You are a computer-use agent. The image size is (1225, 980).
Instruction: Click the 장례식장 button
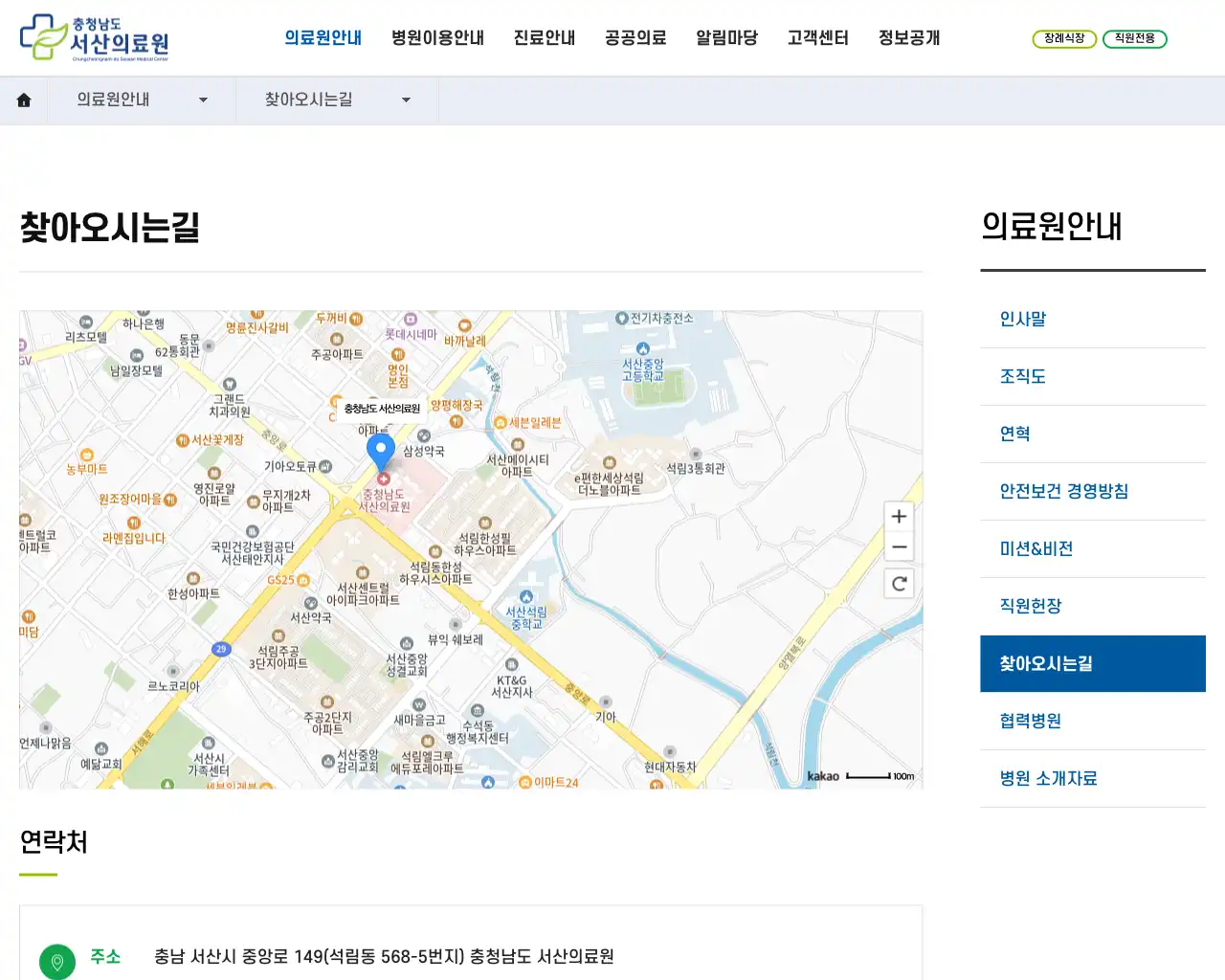click(x=1064, y=39)
